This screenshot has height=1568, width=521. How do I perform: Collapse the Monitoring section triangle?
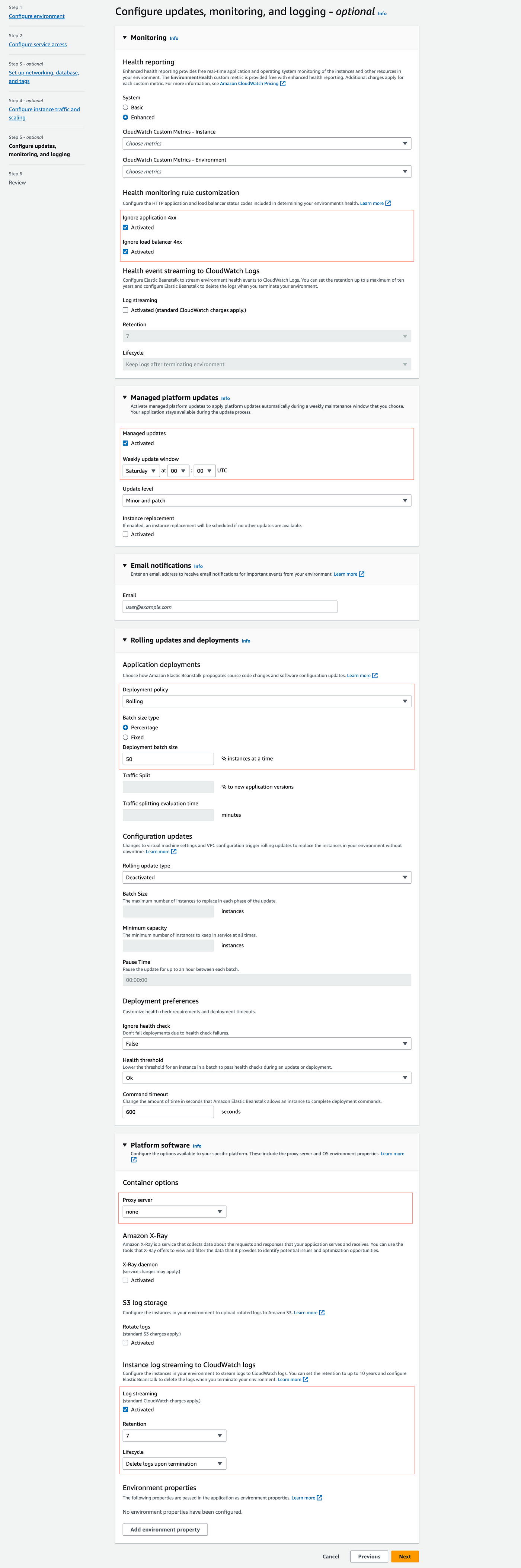click(125, 38)
